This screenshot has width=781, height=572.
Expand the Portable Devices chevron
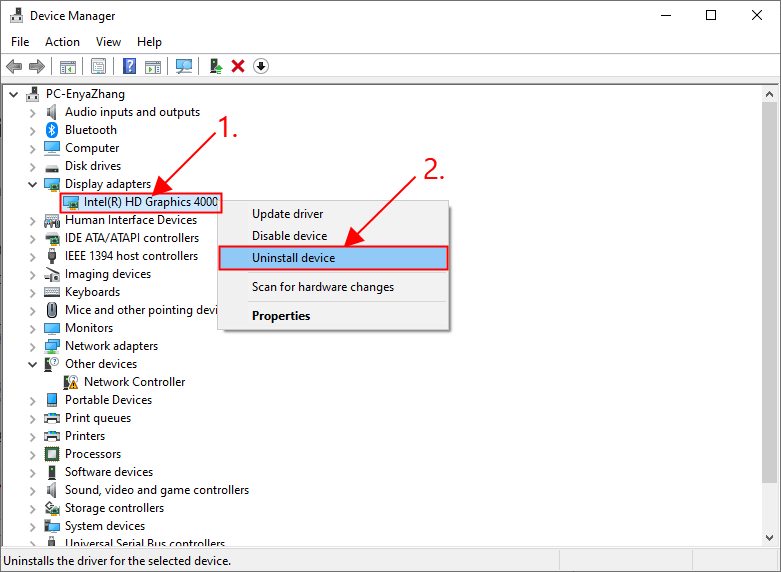32,400
